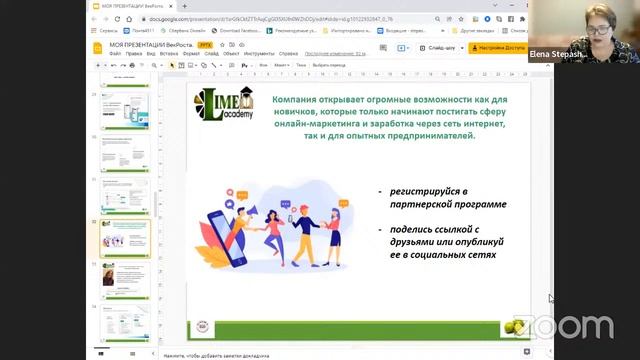The width and height of the screenshot is (640, 360).
Task: Click the paint format icon
Action: [x=142, y=65]
